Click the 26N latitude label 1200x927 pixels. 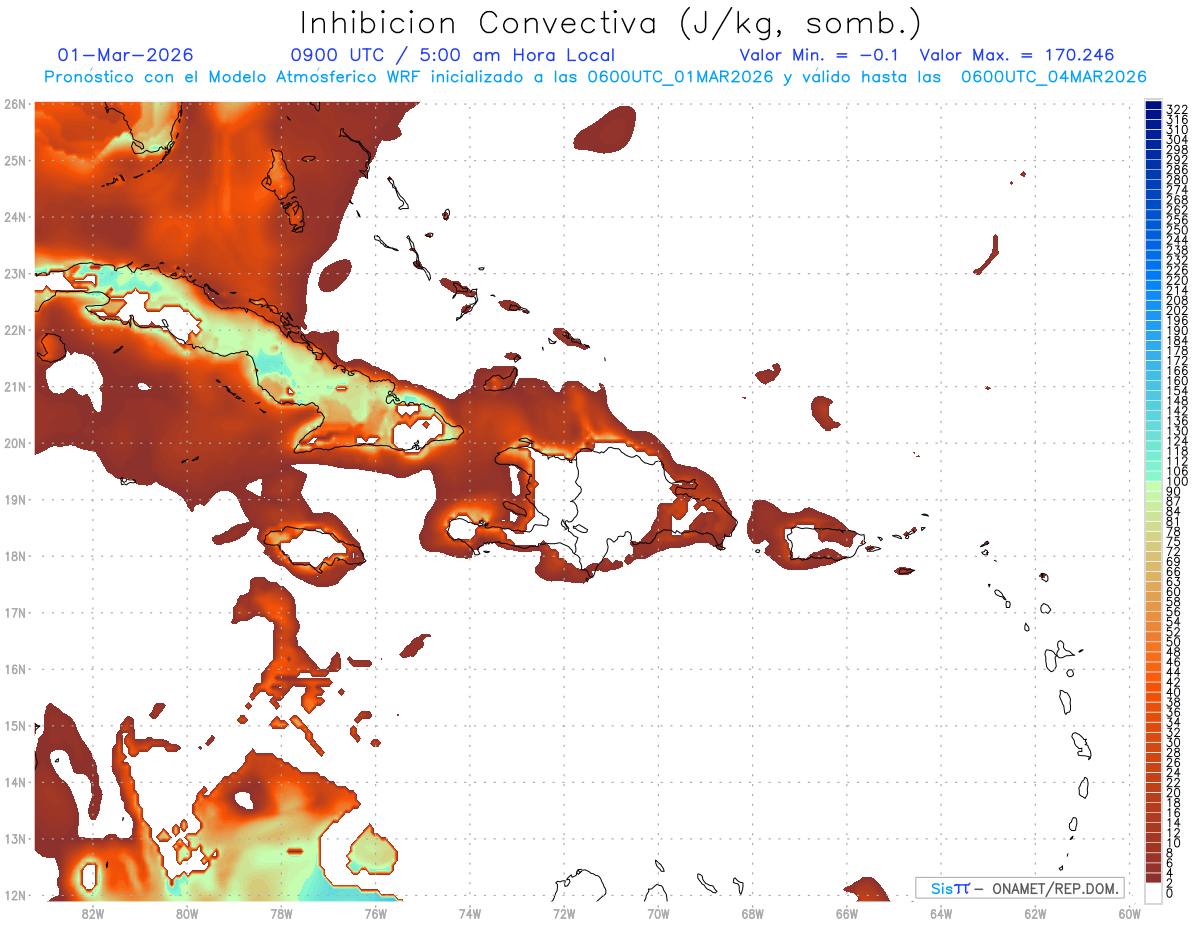(x=15, y=103)
